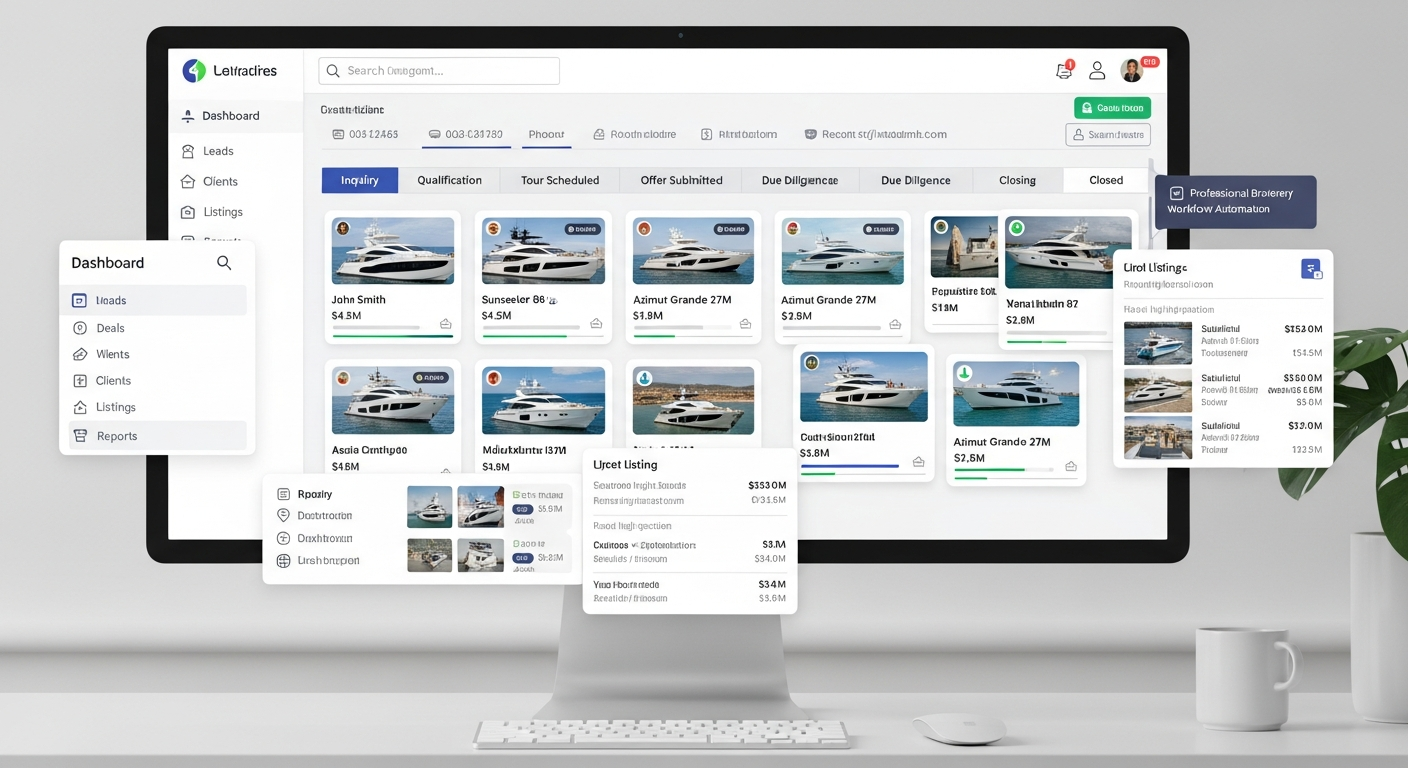Screen dimensions: 1408x768
Task: Select the Tour Scheduled tab
Action: [x=560, y=180]
